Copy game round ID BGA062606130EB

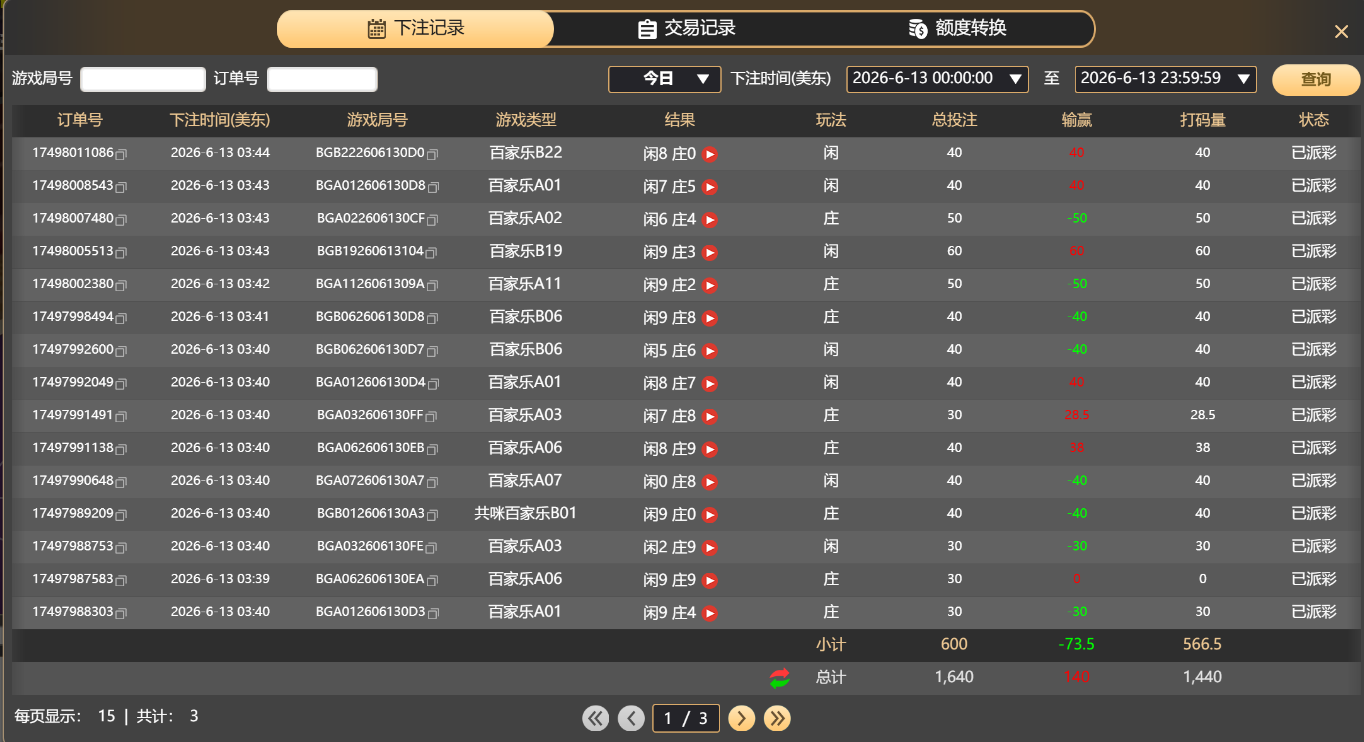coord(433,450)
